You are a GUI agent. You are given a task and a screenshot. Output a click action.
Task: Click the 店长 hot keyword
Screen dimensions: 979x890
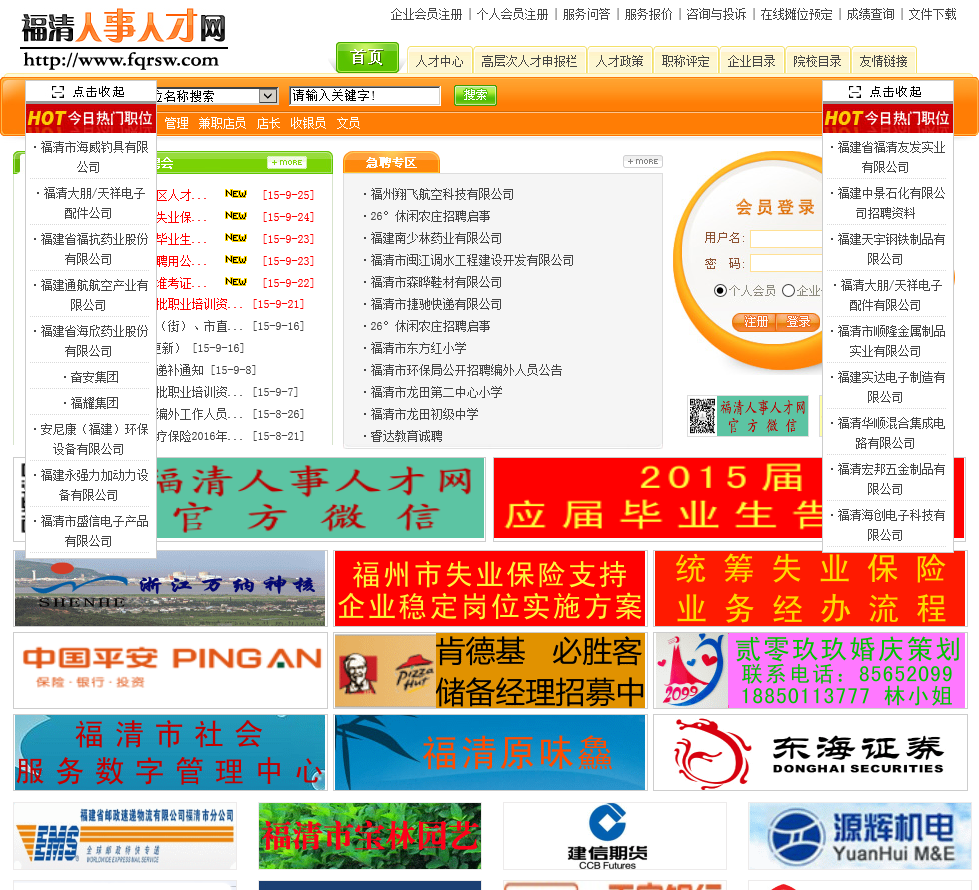[x=268, y=123]
